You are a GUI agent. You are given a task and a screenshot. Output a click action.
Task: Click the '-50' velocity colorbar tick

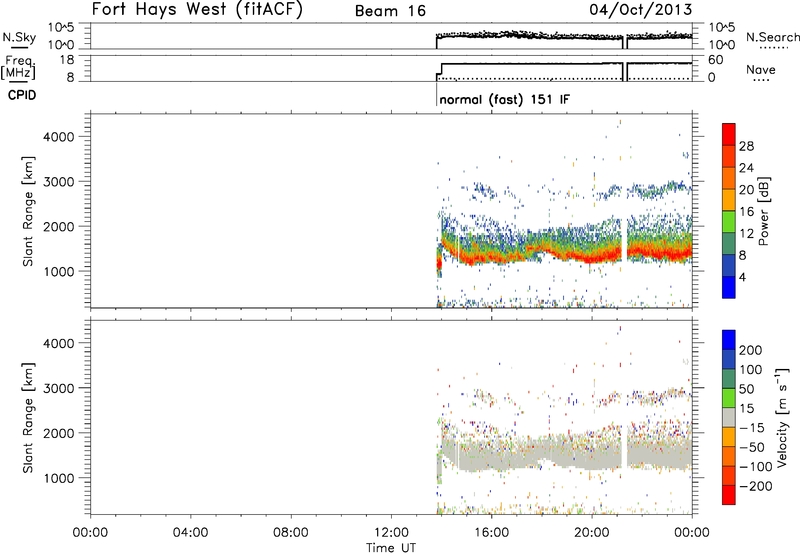750,447
